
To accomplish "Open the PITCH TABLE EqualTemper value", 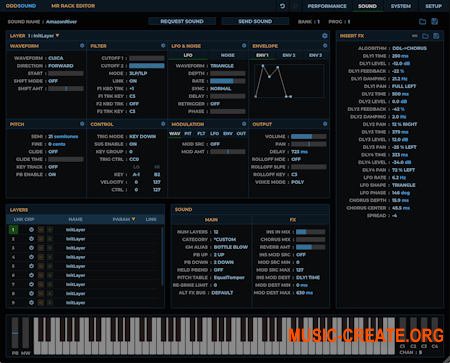I will 229,277.
